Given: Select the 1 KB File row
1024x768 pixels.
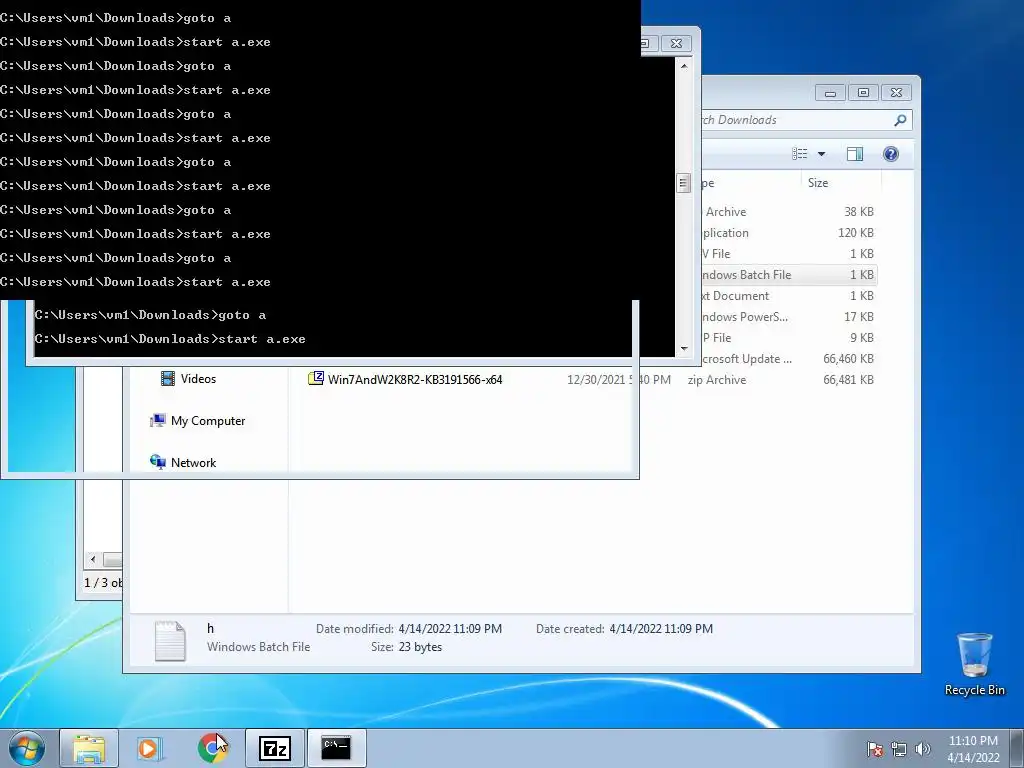Looking at the screenshot, I should (x=788, y=253).
